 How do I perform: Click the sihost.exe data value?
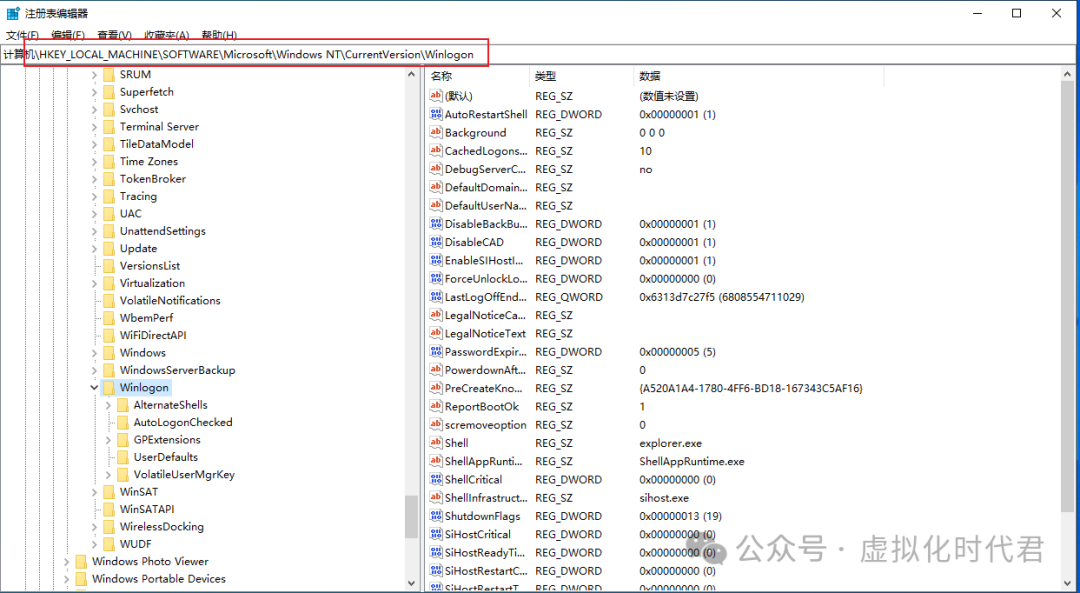[x=663, y=497]
